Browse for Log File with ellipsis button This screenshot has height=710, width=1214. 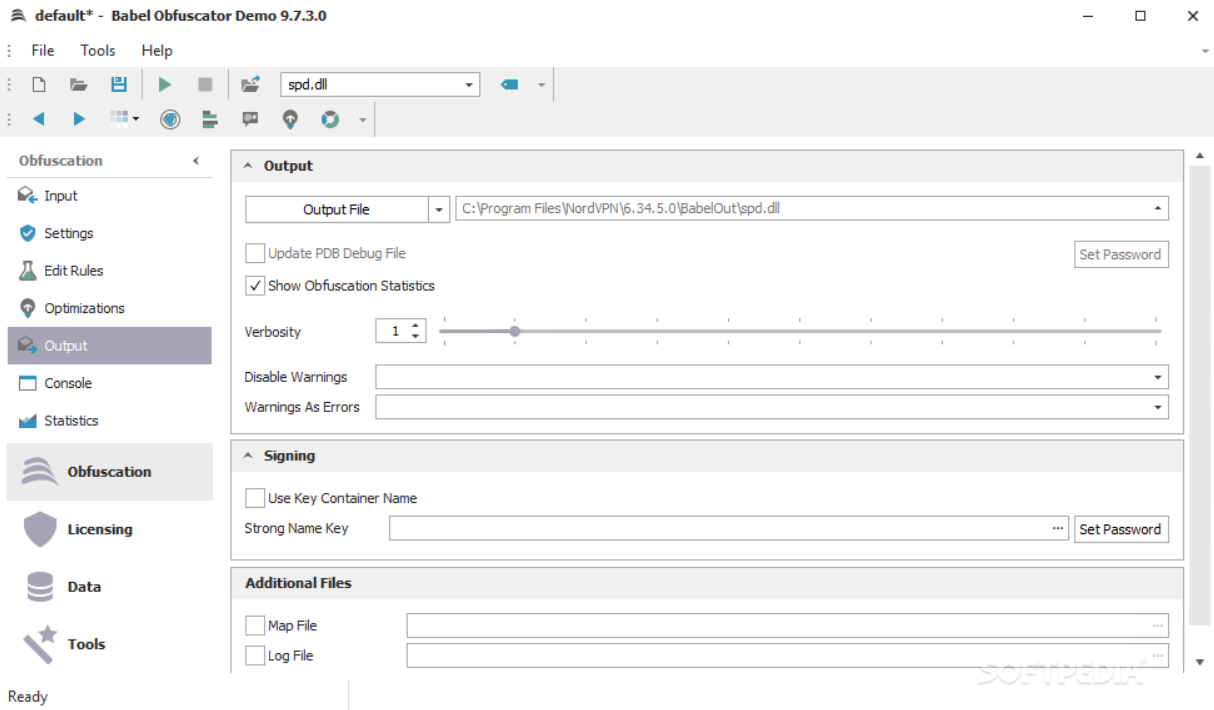pos(1157,656)
